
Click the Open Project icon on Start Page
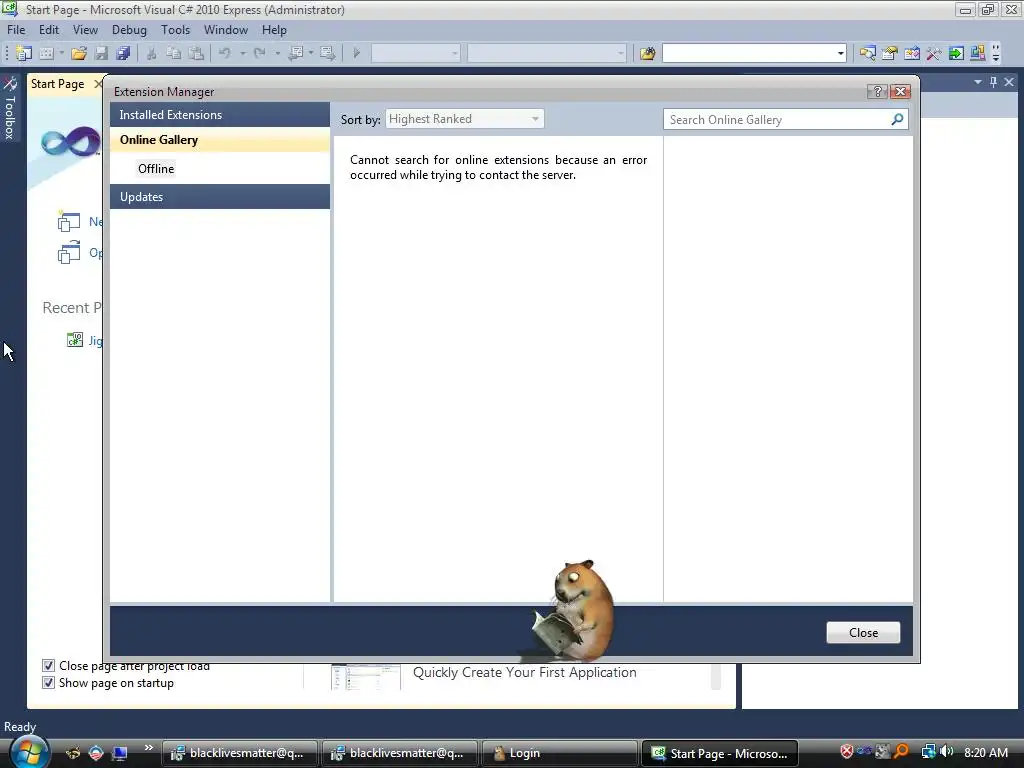(x=69, y=253)
